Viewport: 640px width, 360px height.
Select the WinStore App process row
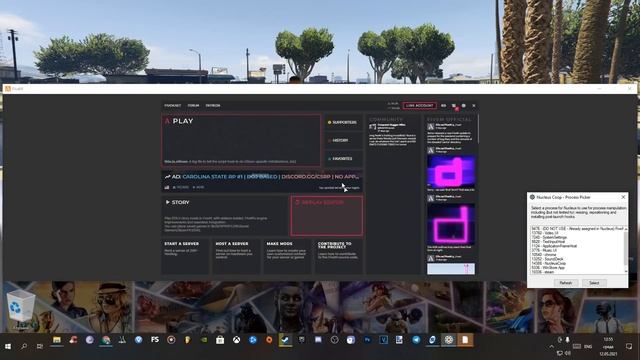[x=578, y=268]
